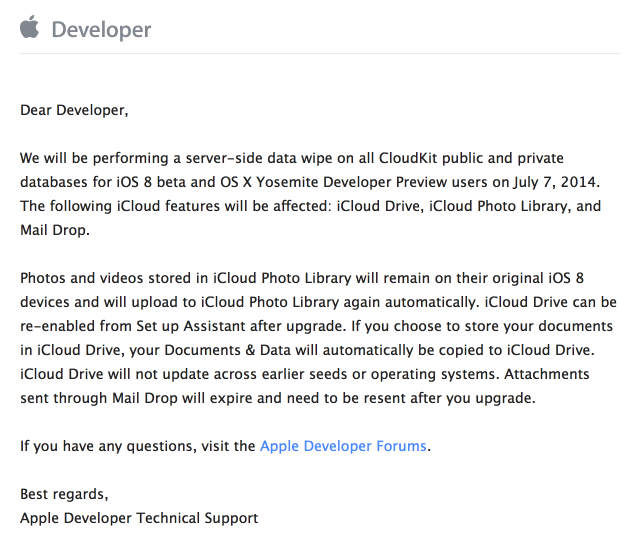Click the Developer header title
Screen dimensions: 640x553
click(x=101, y=30)
